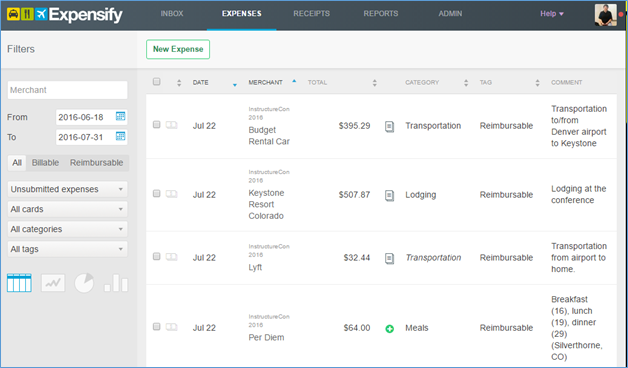Open All tags dropdown
Image resolution: width=628 pixels, height=368 pixels.
(x=67, y=249)
